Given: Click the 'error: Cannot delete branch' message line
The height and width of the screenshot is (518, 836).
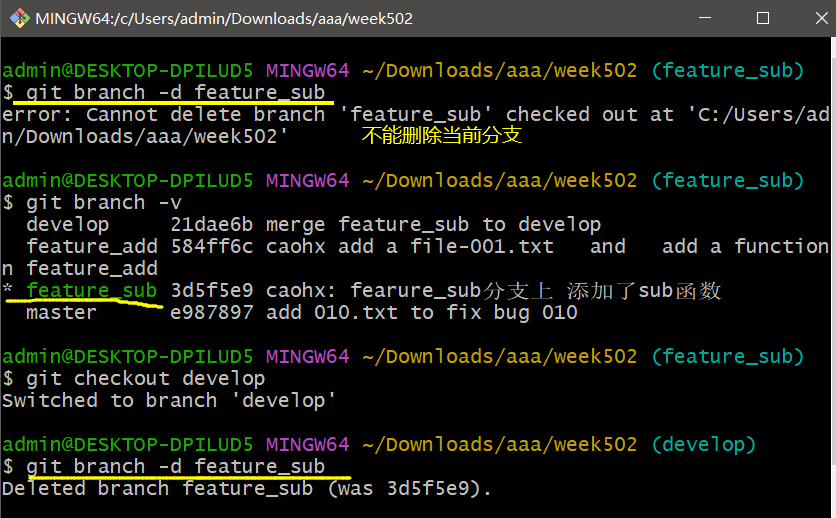Looking at the screenshot, I should [416, 115].
